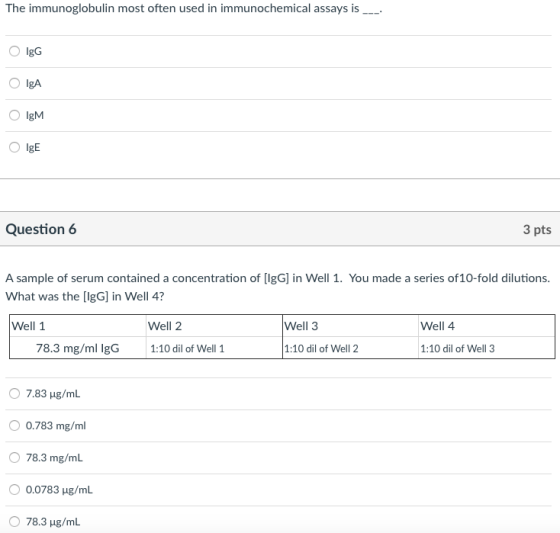Click the IgG answer label text

pyautogui.click(x=34, y=51)
